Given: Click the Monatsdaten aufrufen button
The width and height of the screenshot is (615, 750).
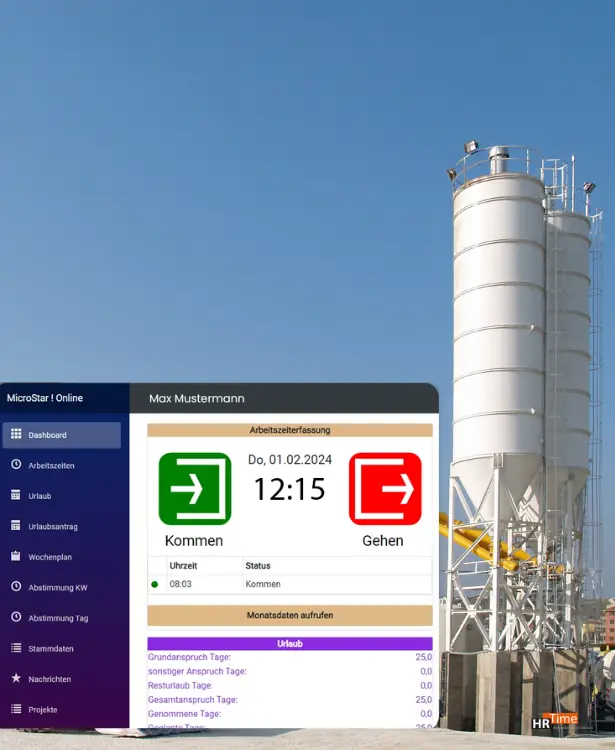Looking at the screenshot, I should 290,616.
